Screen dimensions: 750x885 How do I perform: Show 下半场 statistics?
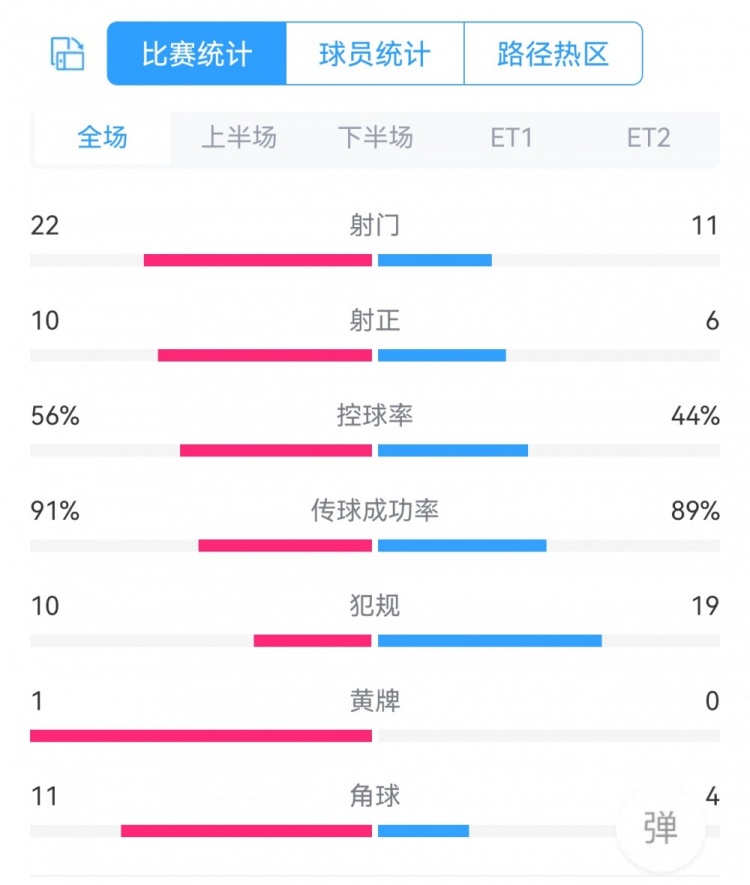coord(375,138)
